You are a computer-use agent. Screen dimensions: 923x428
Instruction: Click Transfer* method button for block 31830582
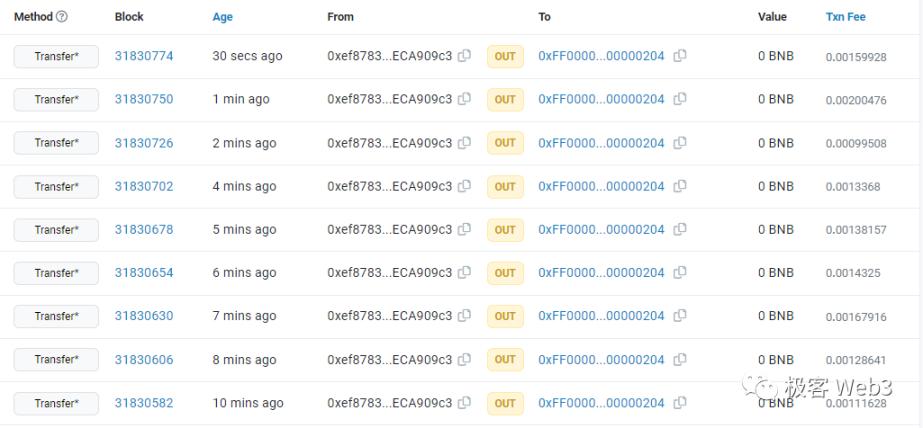point(56,403)
